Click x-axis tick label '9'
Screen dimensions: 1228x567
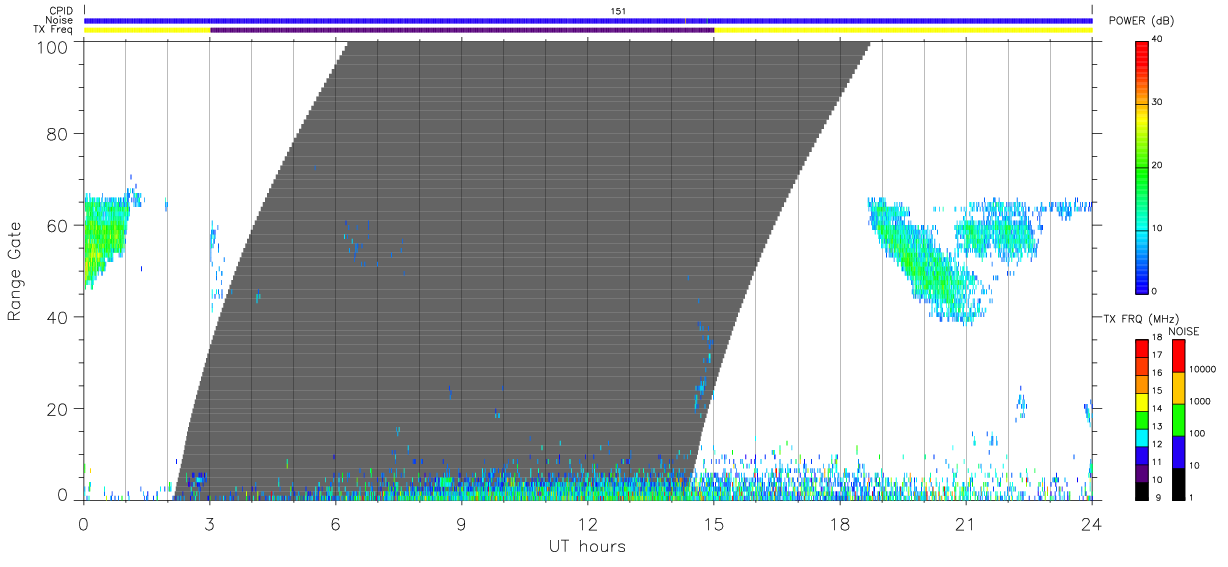pos(462,523)
